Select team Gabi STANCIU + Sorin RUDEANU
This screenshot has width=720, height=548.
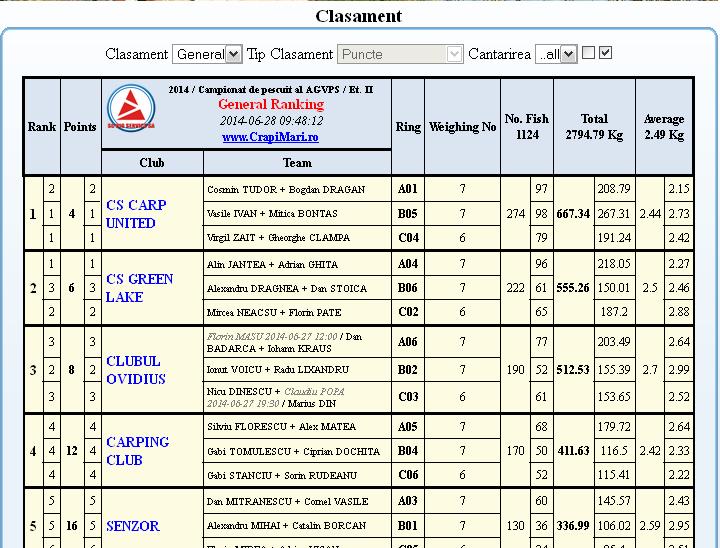point(282,475)
